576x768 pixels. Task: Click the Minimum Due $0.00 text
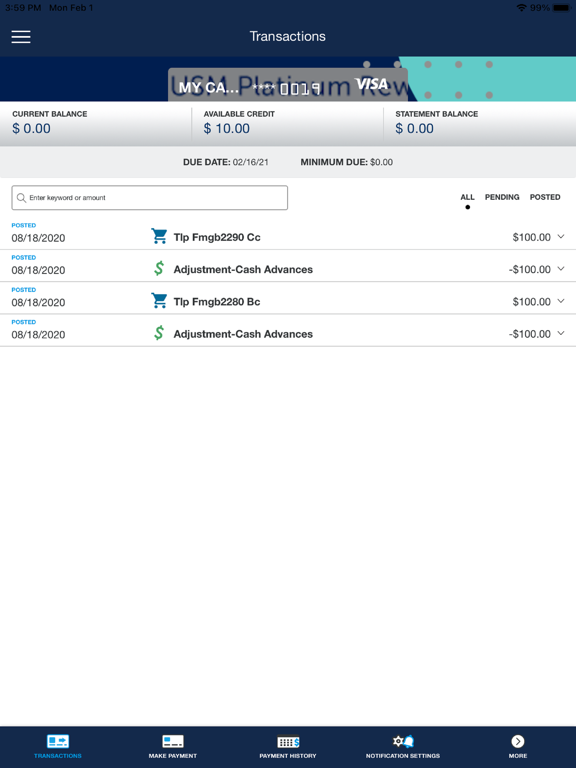click(x=347, y=162)
